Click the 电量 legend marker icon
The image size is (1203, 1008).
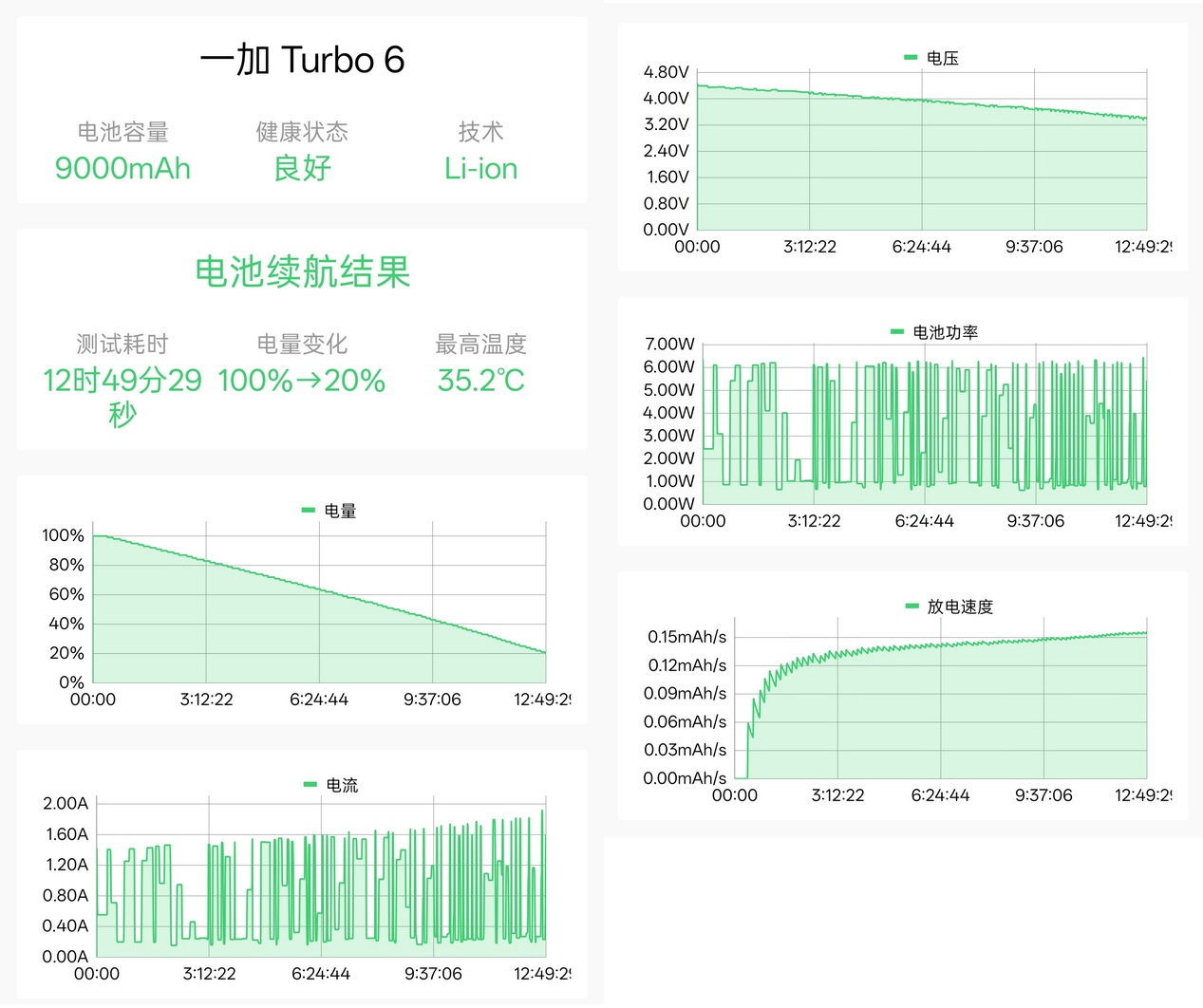click(309, 510)
